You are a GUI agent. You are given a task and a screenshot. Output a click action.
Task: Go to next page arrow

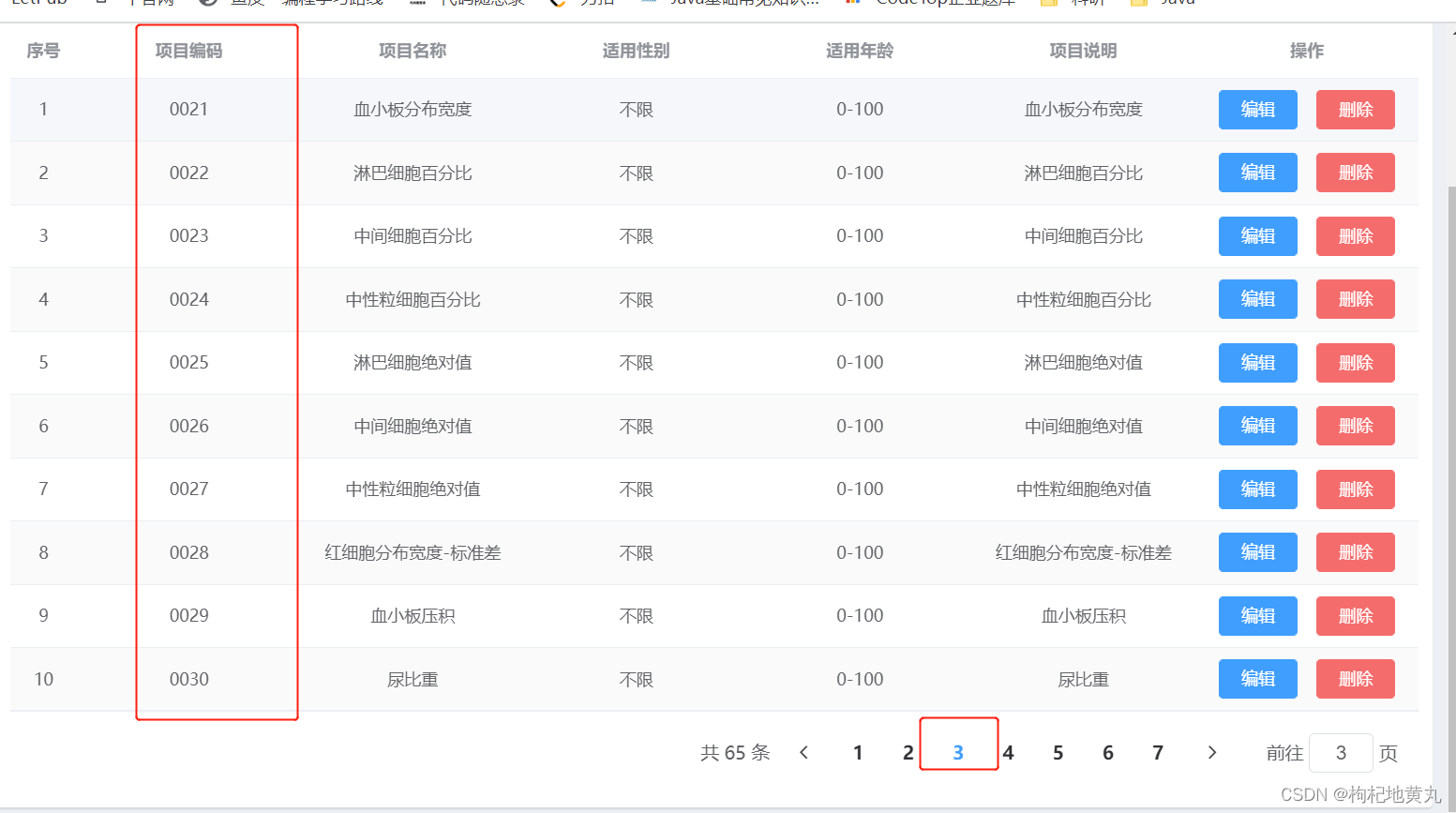[x=1212, y=753]
